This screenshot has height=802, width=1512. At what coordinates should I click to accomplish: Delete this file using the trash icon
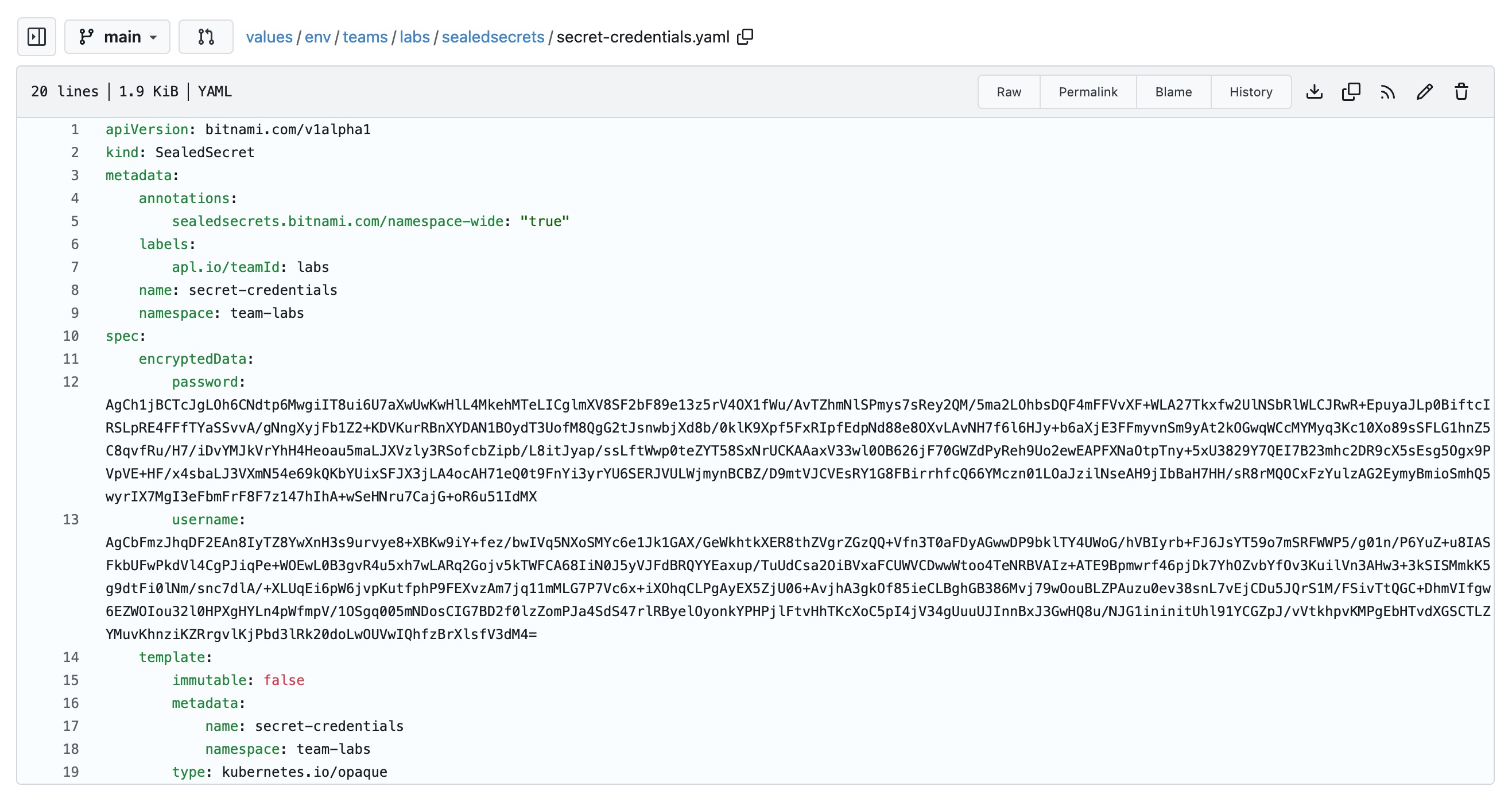click(x=1461, y=92)
